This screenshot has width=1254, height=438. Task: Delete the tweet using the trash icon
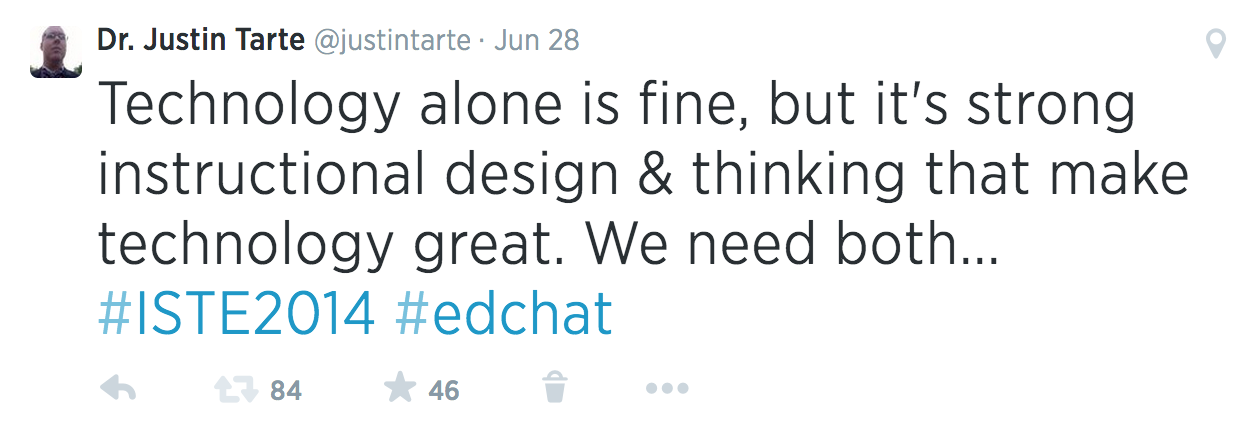(555, 387)
